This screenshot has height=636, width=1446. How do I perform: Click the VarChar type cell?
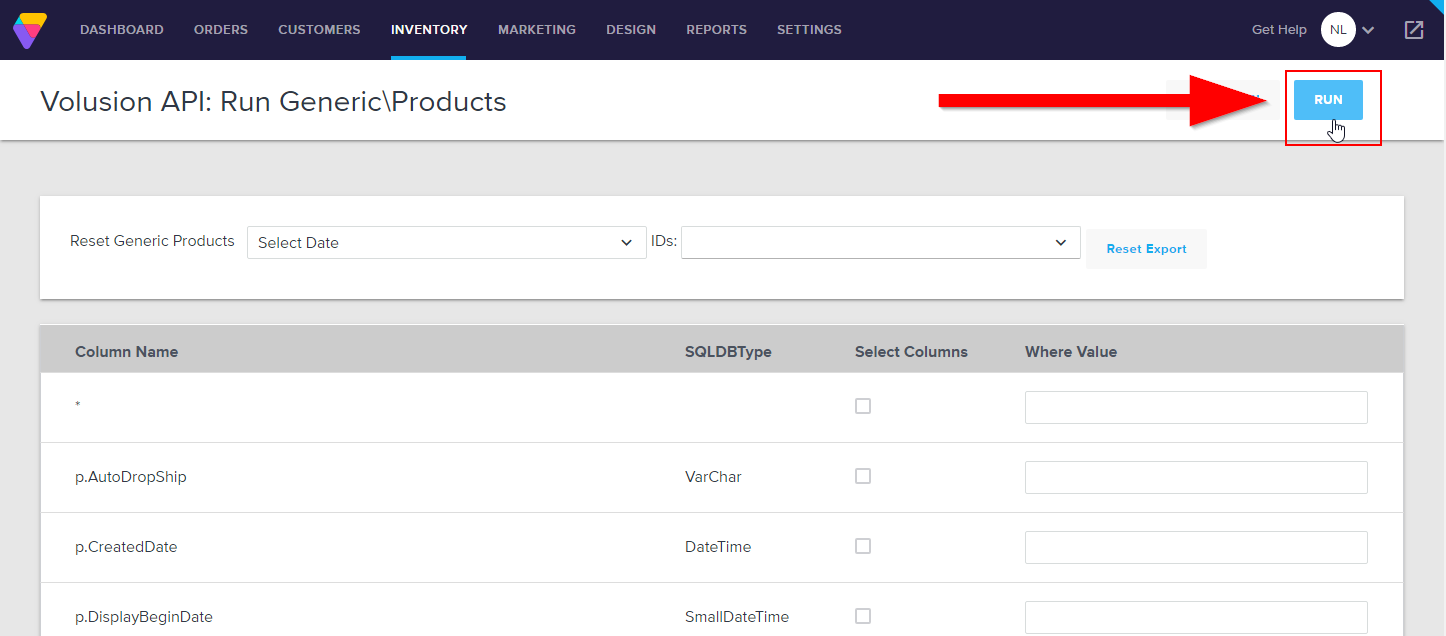[713, 477]
